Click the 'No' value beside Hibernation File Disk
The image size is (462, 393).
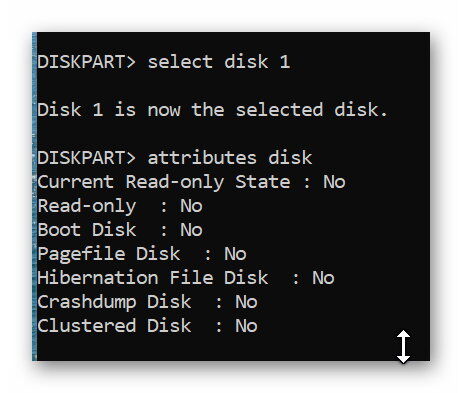click(x=323, y=278)
